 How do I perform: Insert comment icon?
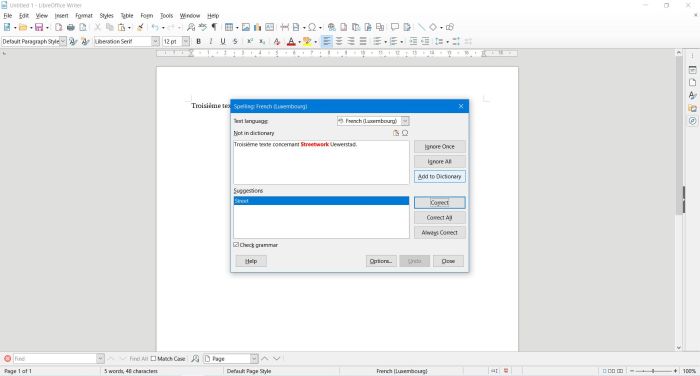395,27
